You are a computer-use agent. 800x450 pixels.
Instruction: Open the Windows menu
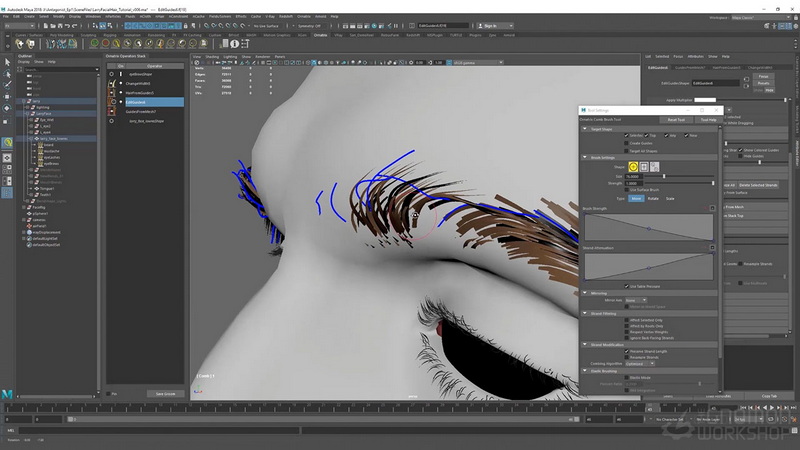coord(93,16)
